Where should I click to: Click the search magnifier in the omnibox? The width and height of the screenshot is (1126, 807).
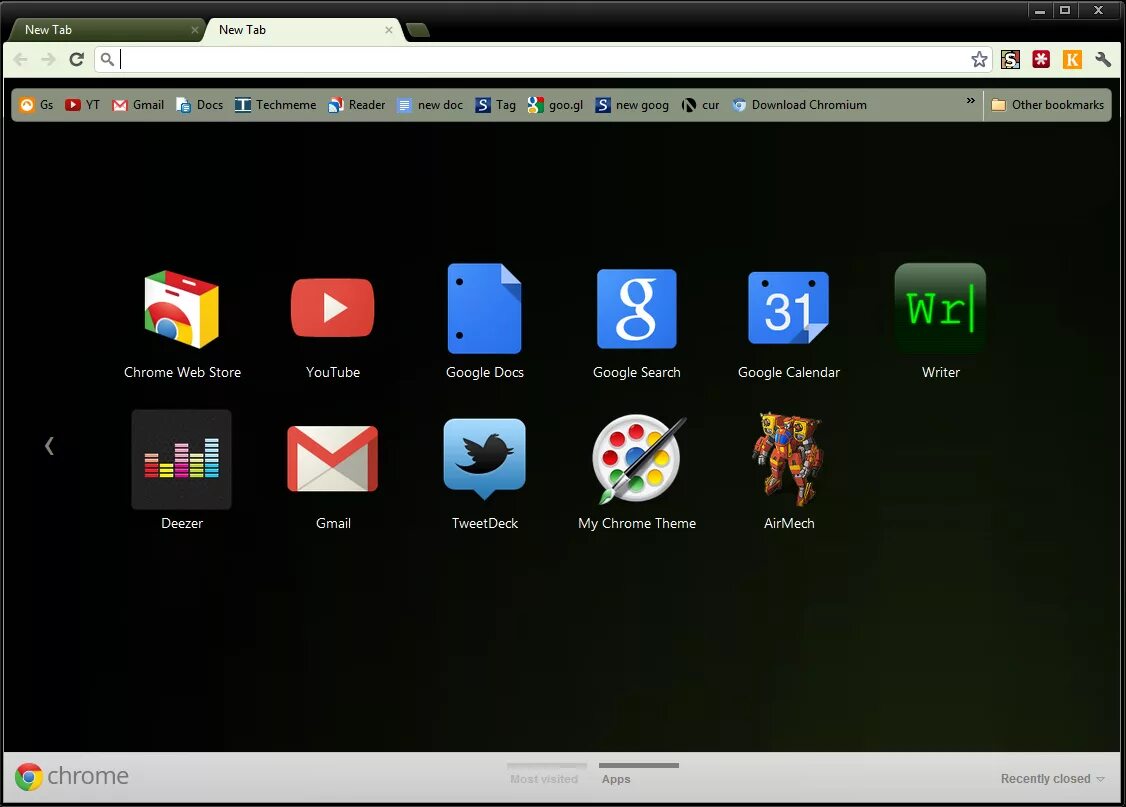(x=107, y=60)
